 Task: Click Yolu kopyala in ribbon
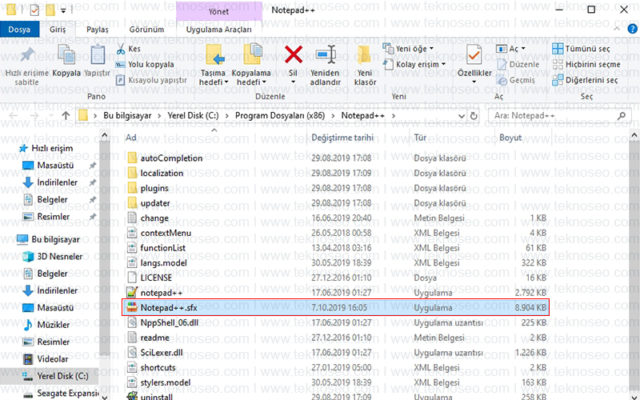[x=145, y=64]
